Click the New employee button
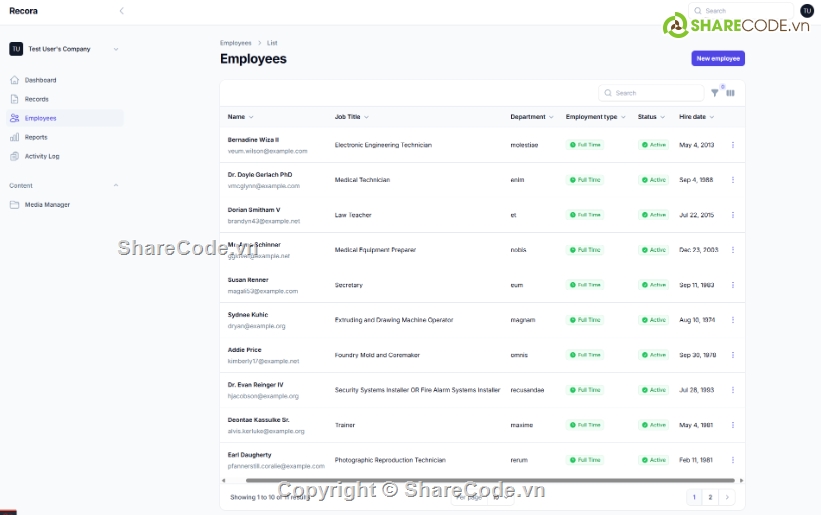Screen dimensions: 821x515 tap(718, 59)
